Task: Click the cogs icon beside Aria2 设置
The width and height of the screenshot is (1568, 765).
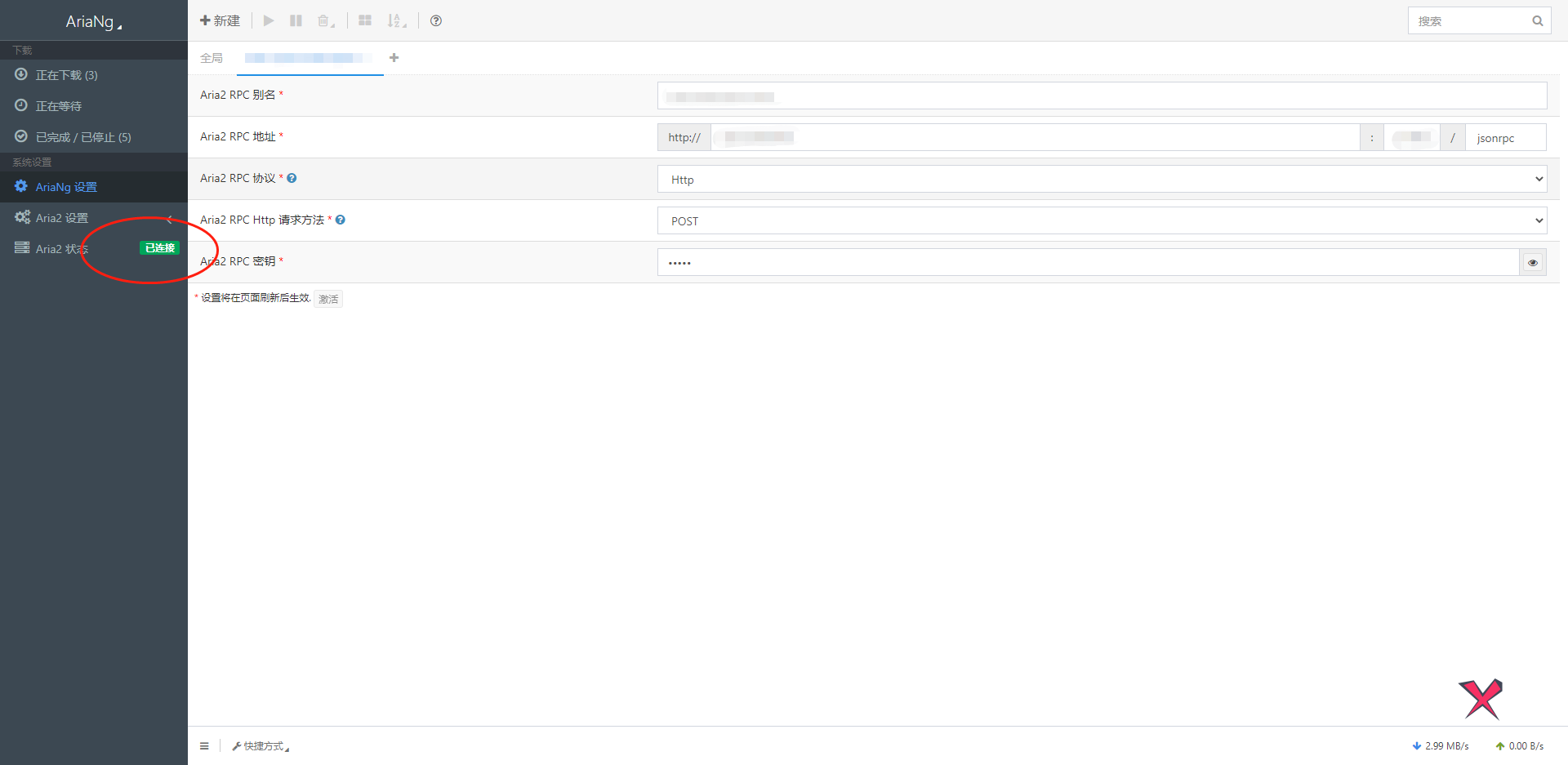Action: 22,217
